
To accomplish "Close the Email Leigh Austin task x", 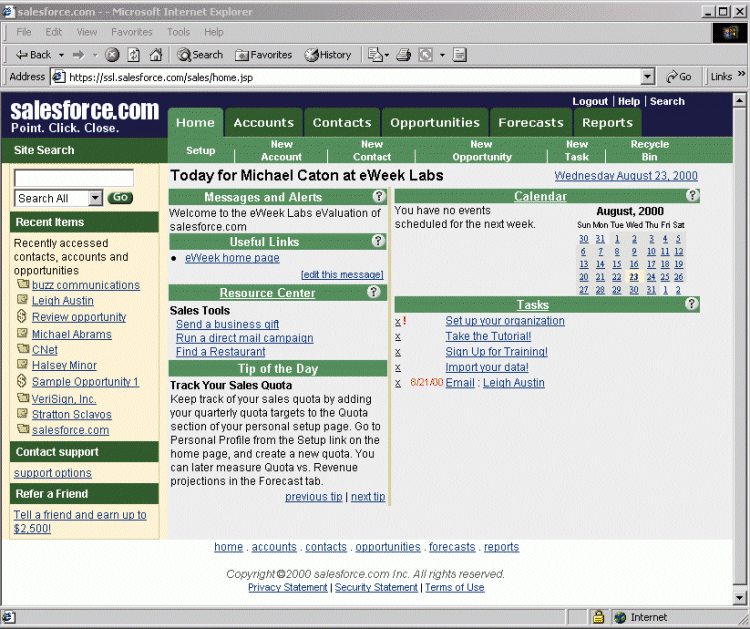I will [398, 383].
